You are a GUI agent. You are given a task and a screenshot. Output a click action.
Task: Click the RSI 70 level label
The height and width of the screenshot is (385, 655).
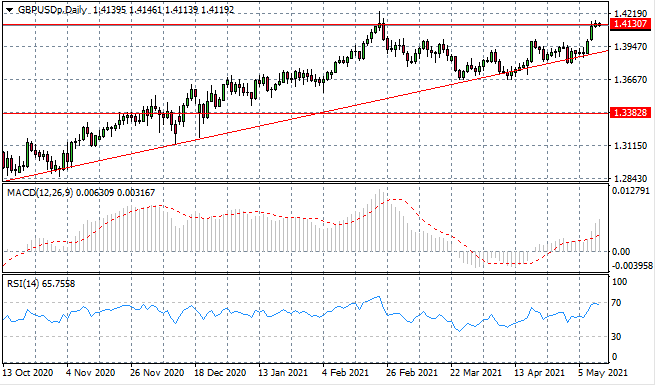click(x=616, y=302)
